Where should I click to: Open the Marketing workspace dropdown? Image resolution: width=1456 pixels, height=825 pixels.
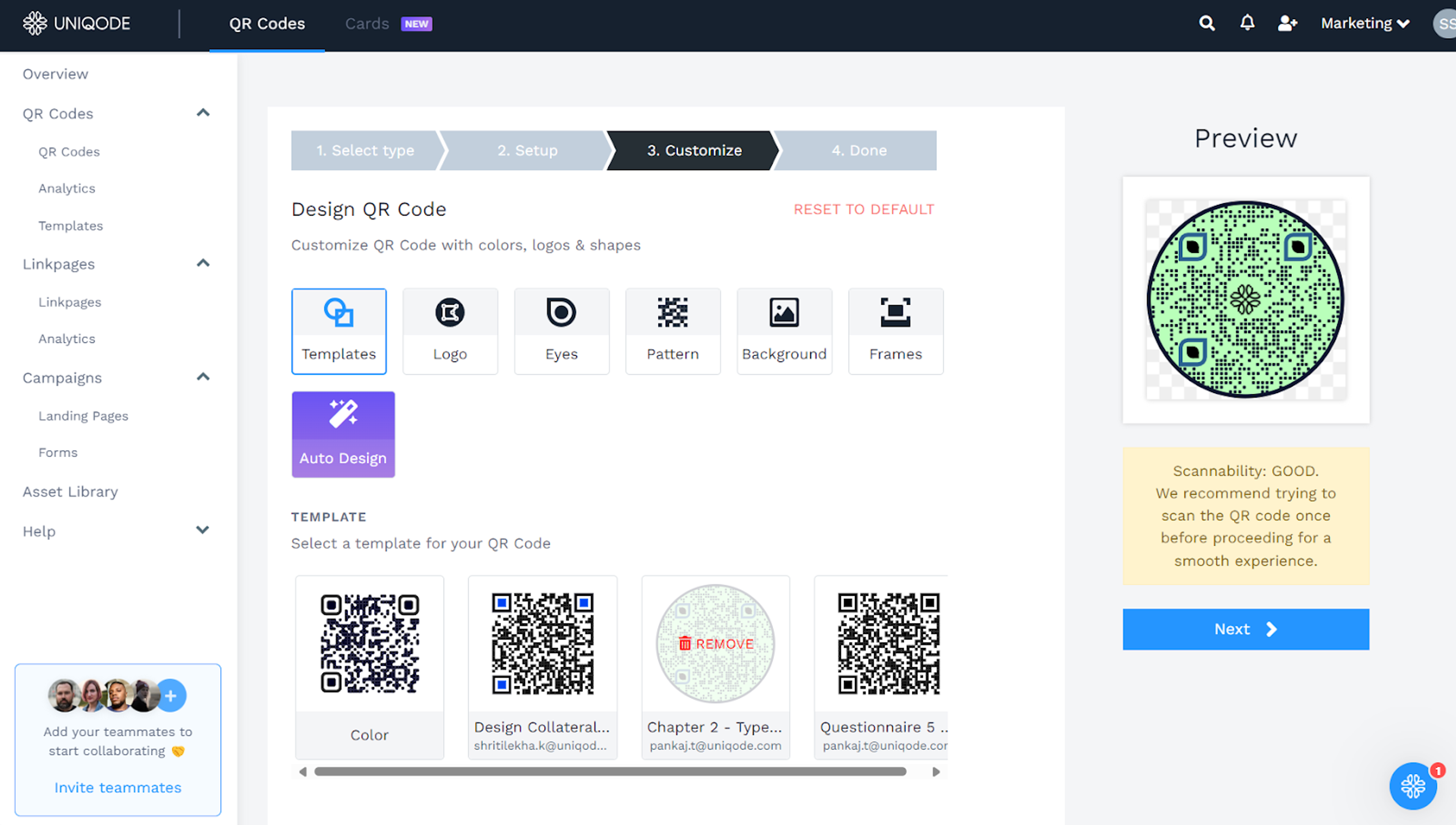click(1365, 23)
